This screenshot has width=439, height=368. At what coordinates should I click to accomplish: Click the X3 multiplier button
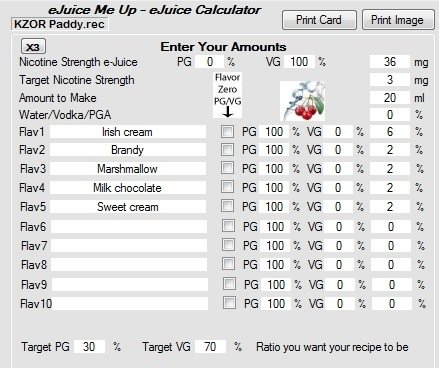click(33, 47)
